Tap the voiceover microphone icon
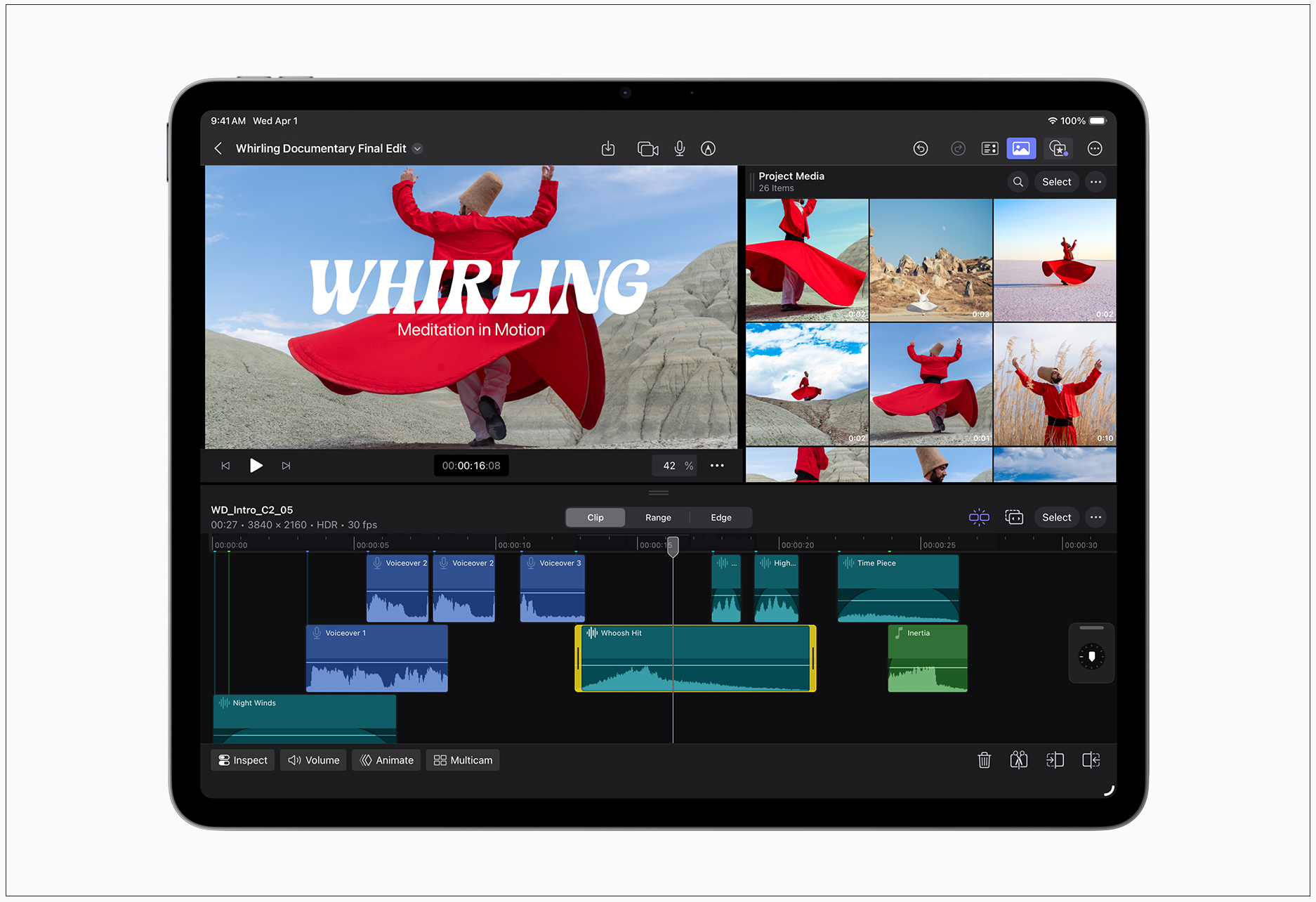This screenshot has height=902, width=1316. tap(679, 149)
